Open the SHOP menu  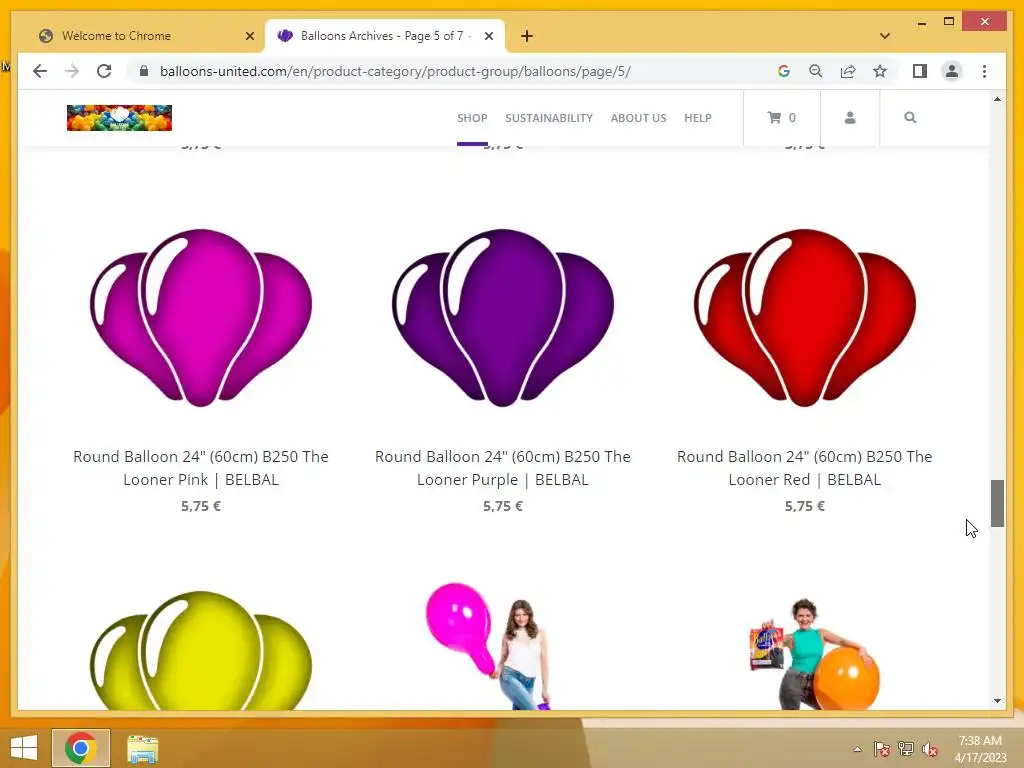click(x=472, y=118)
